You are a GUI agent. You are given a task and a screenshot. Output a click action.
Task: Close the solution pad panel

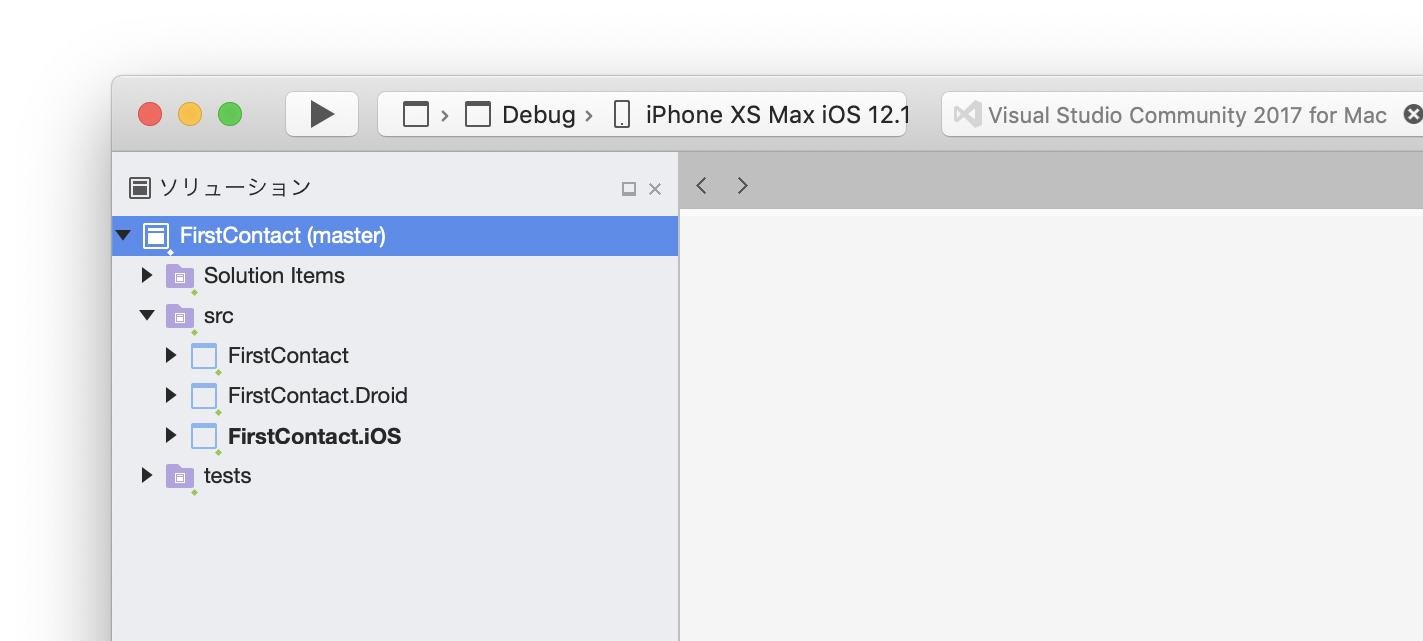(x=655, y=188)
